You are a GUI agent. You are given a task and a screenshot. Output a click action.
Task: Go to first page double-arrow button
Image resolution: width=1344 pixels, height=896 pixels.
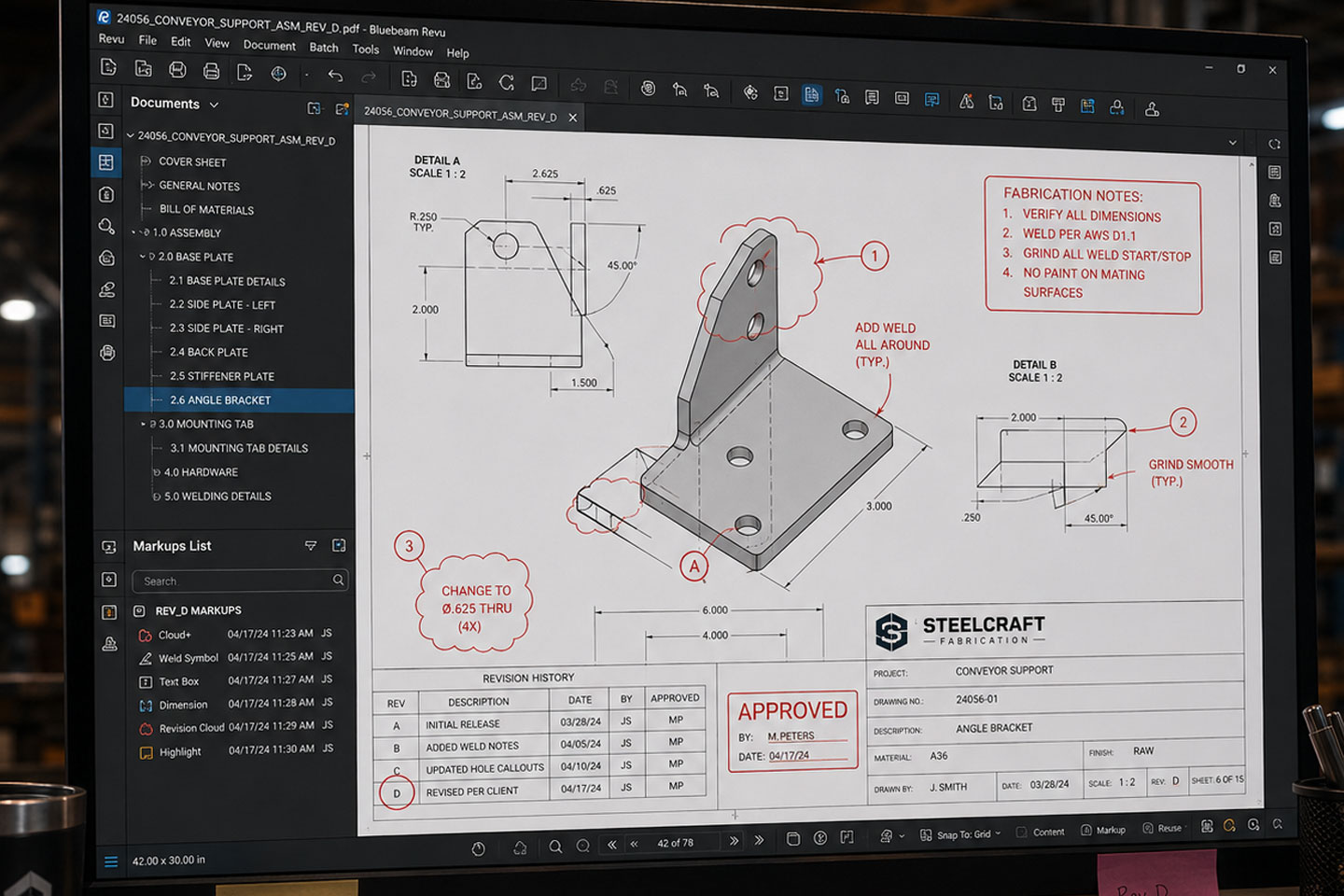click(612, 844)
